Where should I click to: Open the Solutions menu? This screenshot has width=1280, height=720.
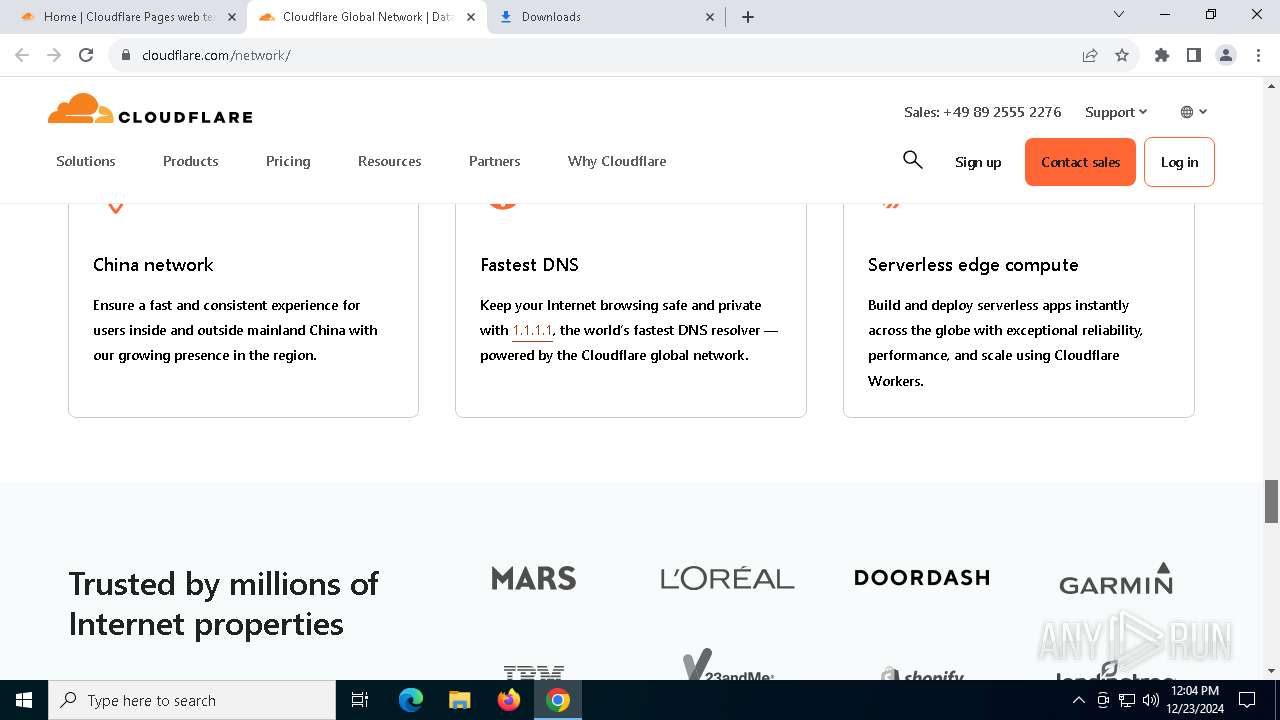pyautogui.click(x=86, y=161)
